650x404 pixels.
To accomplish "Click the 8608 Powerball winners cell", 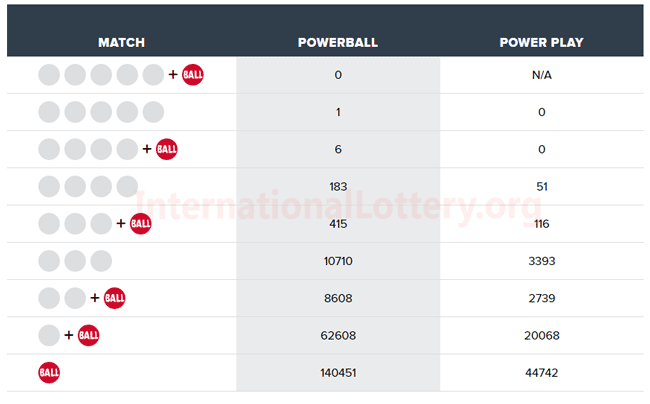I will 338,298.
